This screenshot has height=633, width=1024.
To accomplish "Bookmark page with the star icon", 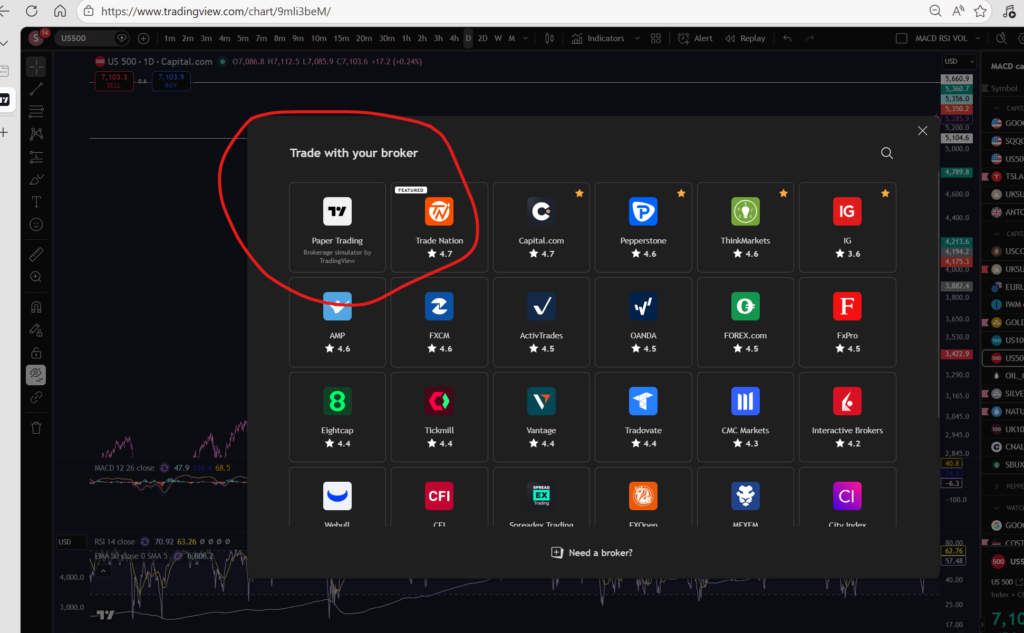I will pos(980,11).
